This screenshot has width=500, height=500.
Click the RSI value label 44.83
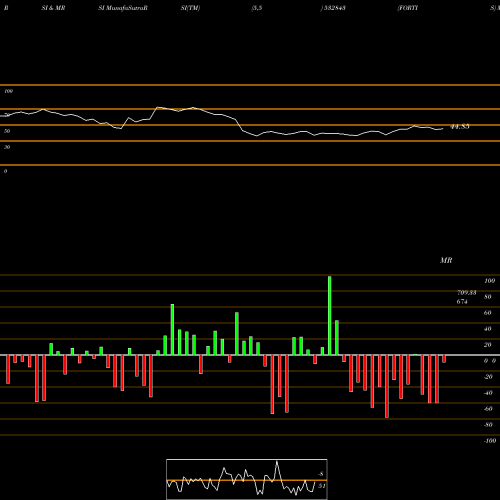point(460,127)
